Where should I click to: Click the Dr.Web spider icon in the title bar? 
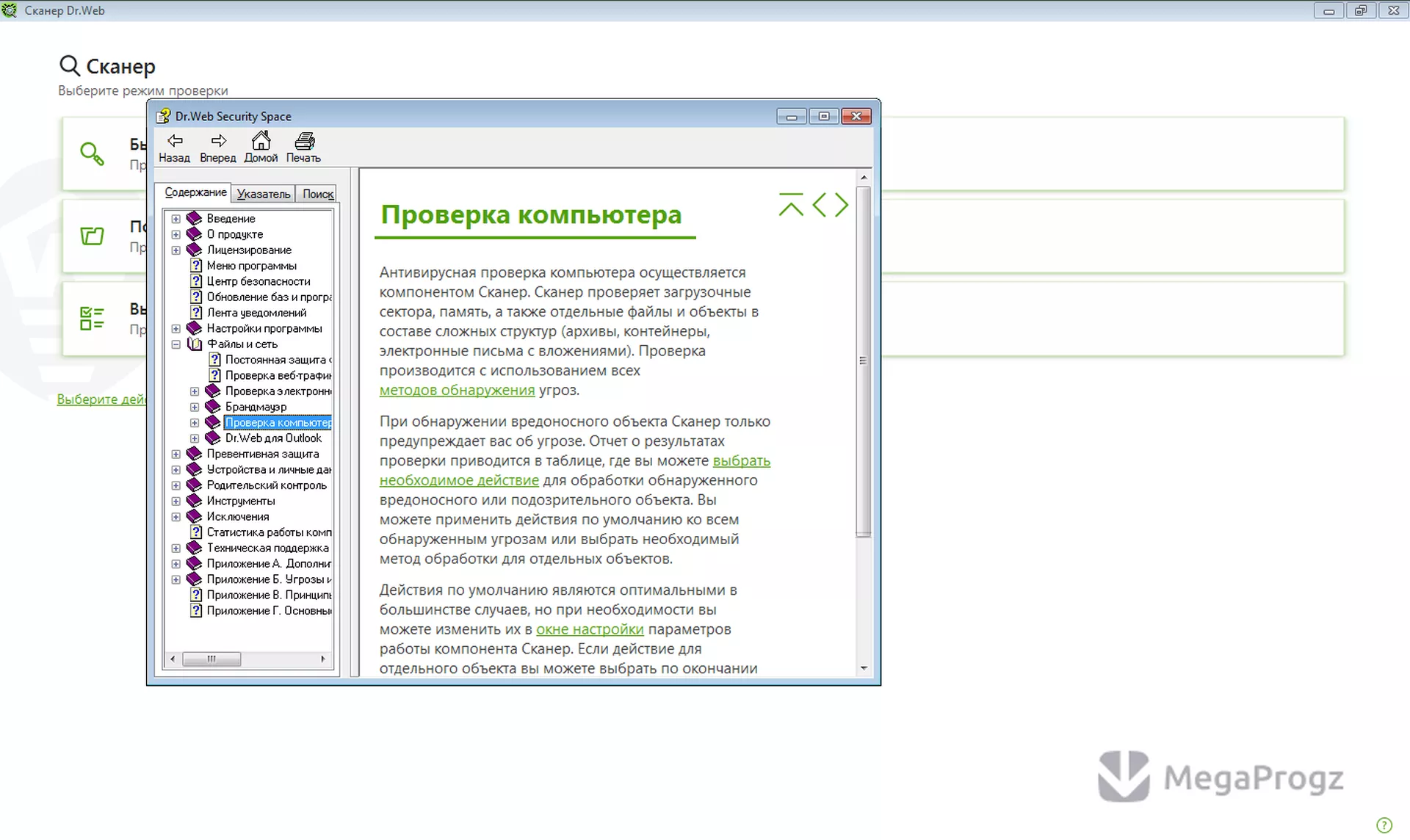10,10
